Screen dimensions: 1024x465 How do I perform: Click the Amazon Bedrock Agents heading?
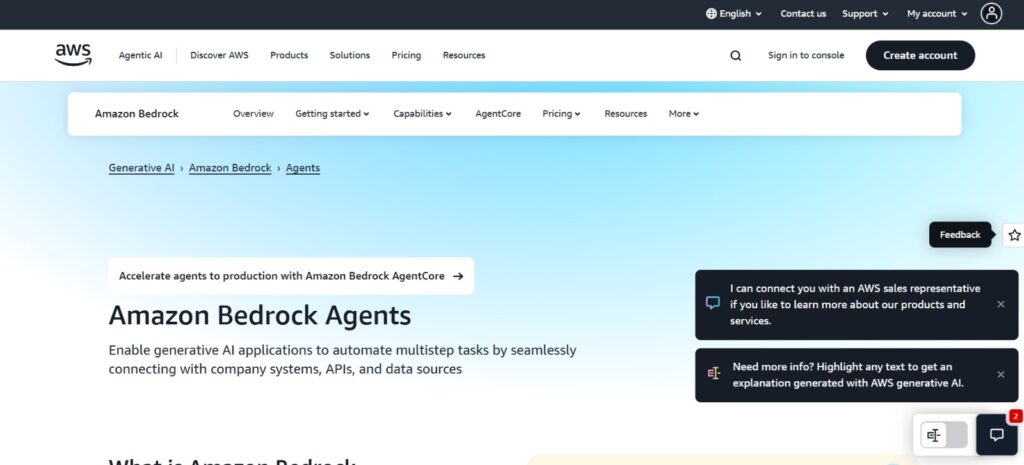pyautogui.click(x=260, y=315)
